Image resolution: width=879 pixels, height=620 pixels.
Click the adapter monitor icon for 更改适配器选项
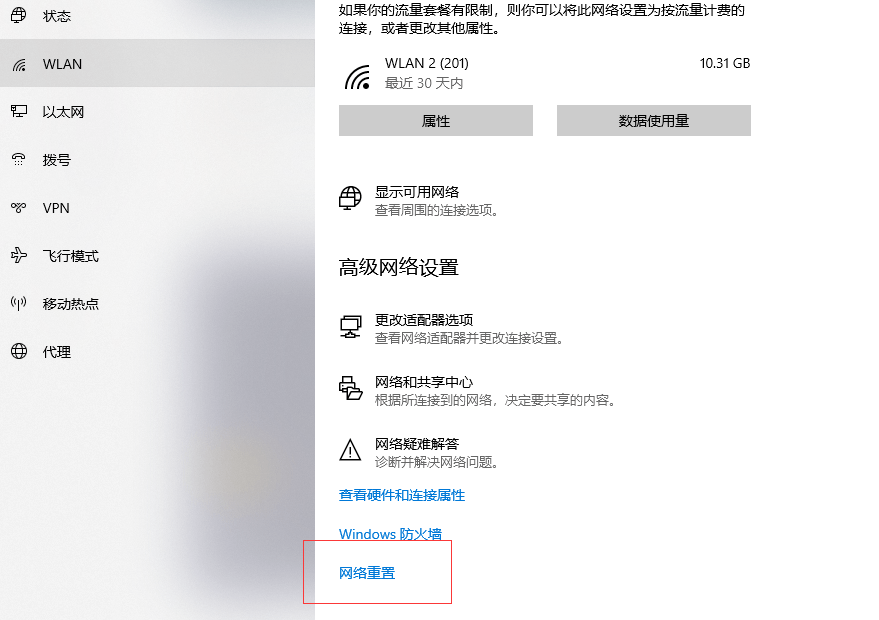tap(350, 327)
